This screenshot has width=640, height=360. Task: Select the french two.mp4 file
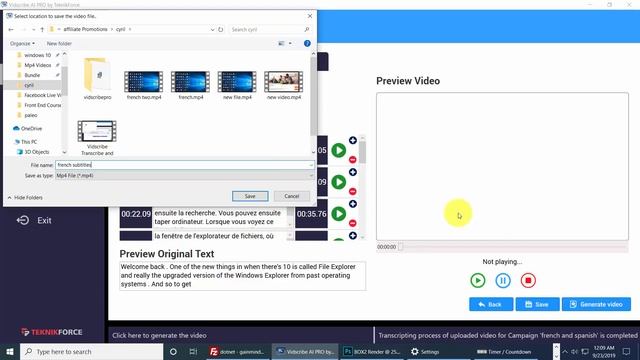click(144, 85)
